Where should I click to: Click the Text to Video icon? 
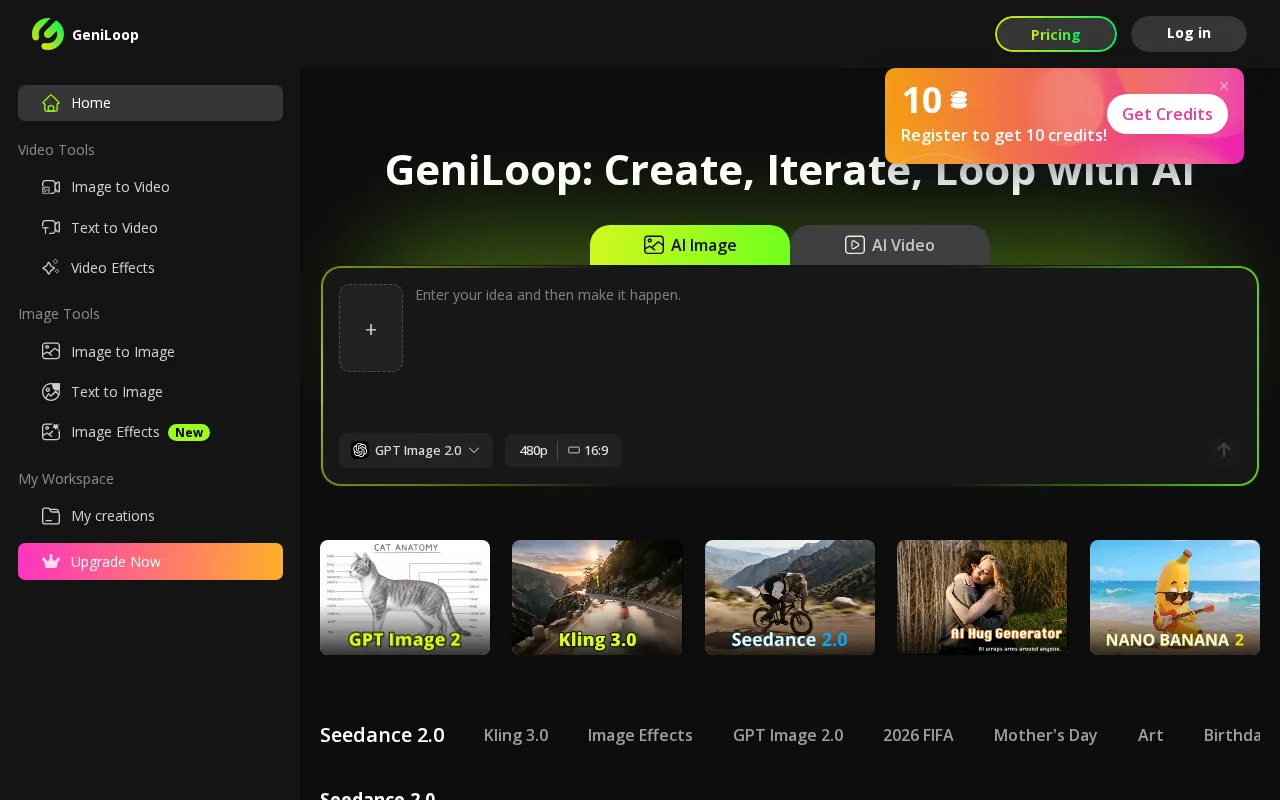[x=51, y=227]
